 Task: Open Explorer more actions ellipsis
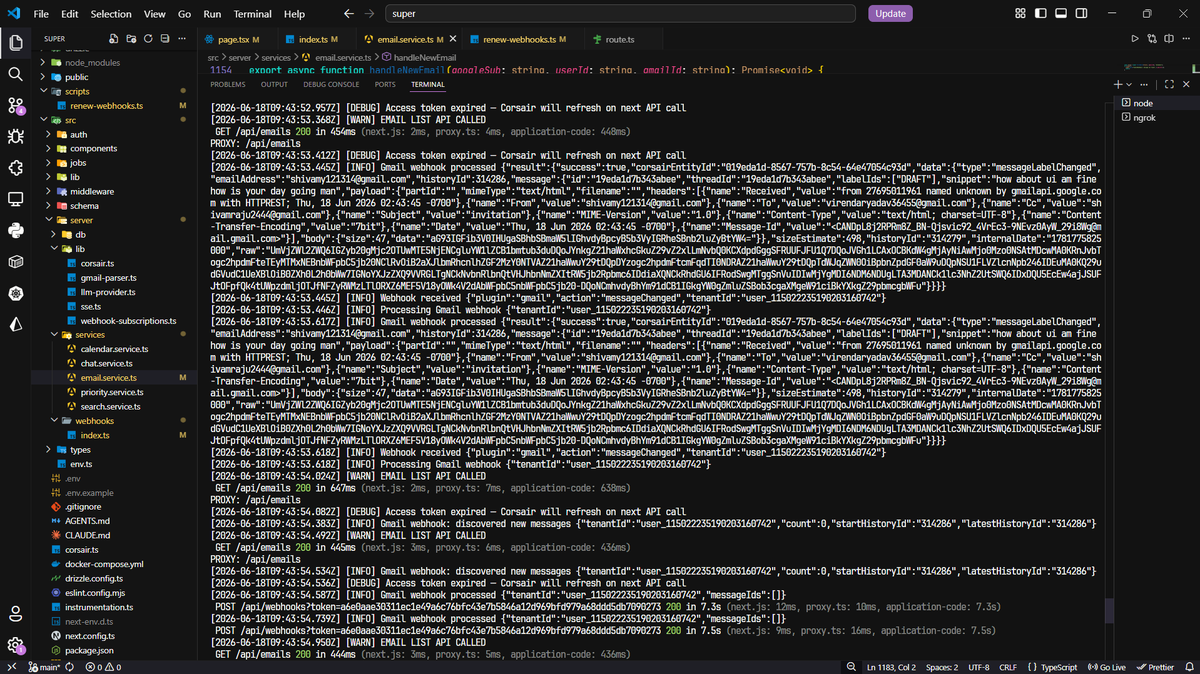pos(182,38)
